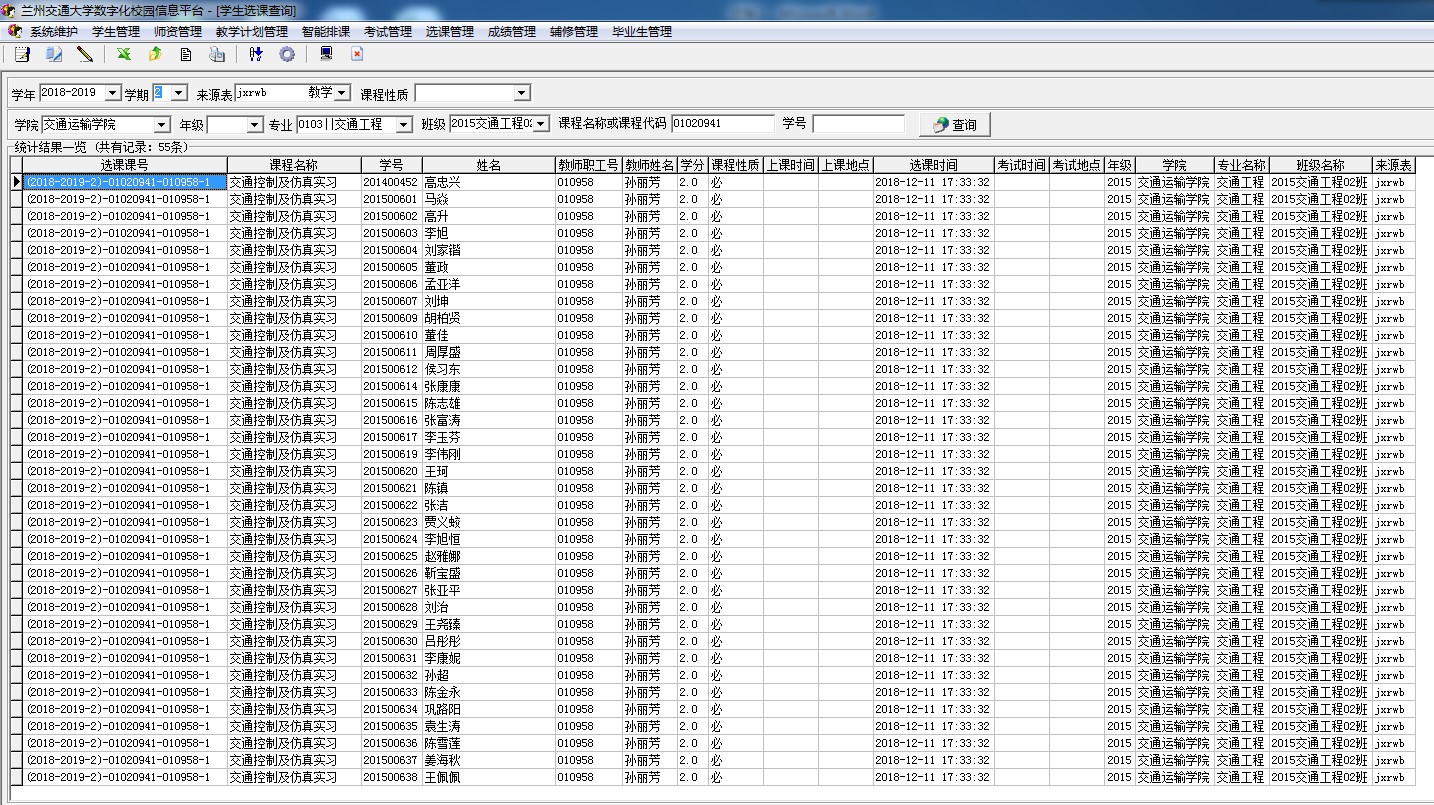This screenshot has height=805, width=1434.
Task: Click the computer monitor icon in toolbar
Action: pyautogui.click(x=326, y=54)
